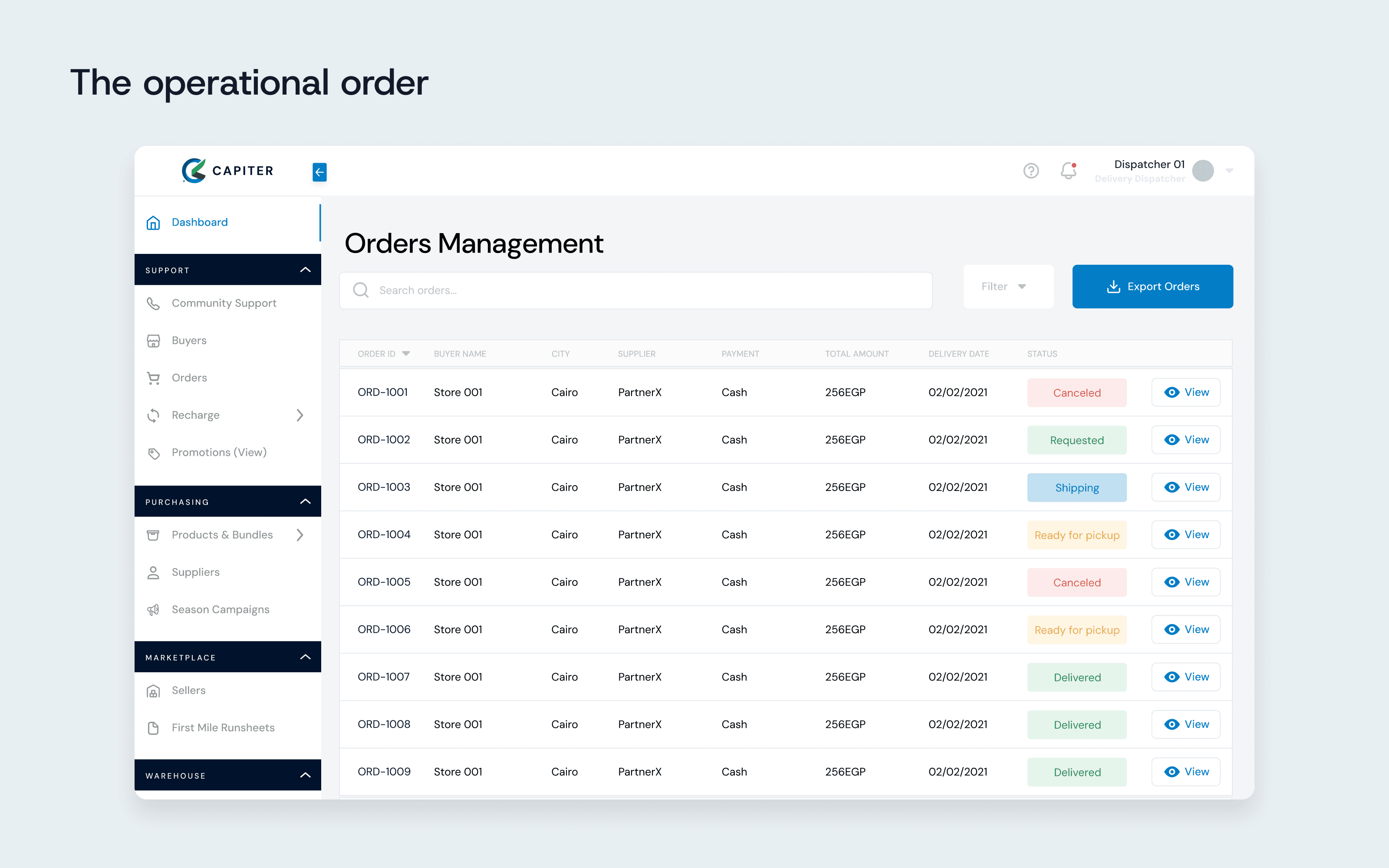
Task: Open Sellers in the sidebar
Action: click(227, 690)
